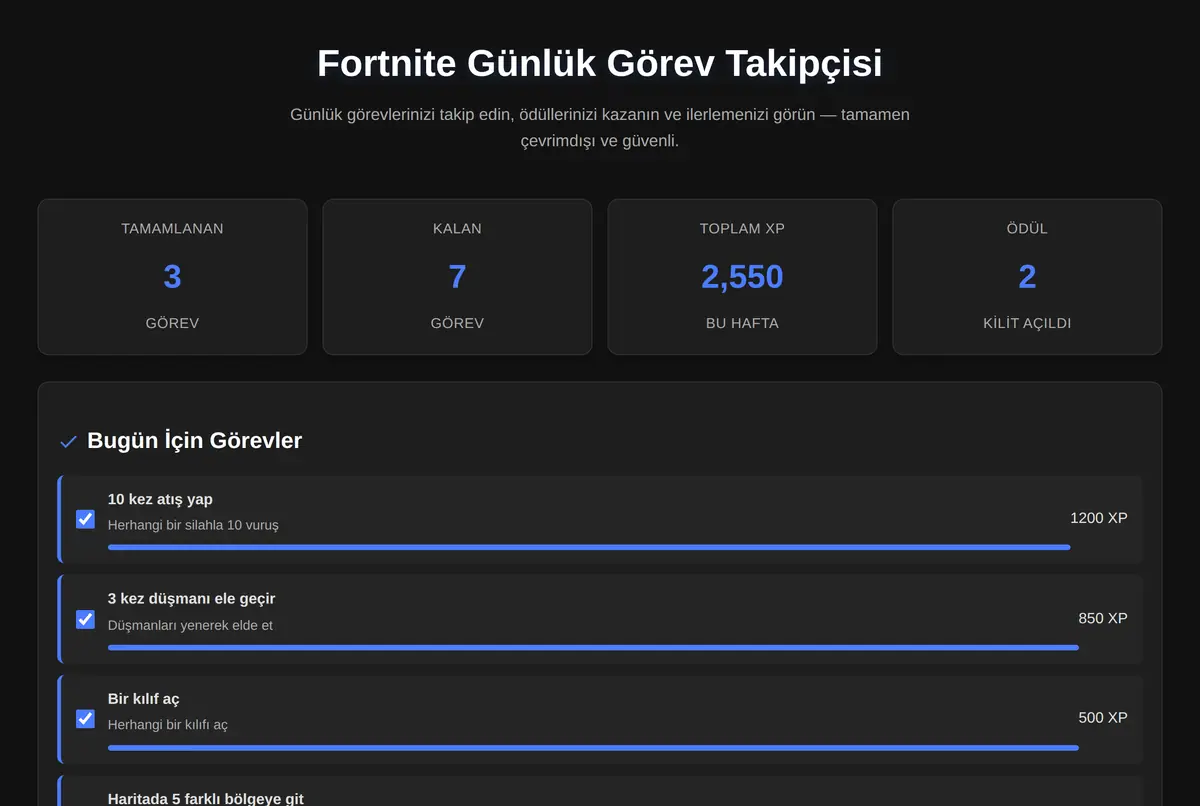Viewport: 1200px width, 806px height.
Task: Toggle the 'Bir kılıf aç' task checkbox
Action: (x=85, y=719)
